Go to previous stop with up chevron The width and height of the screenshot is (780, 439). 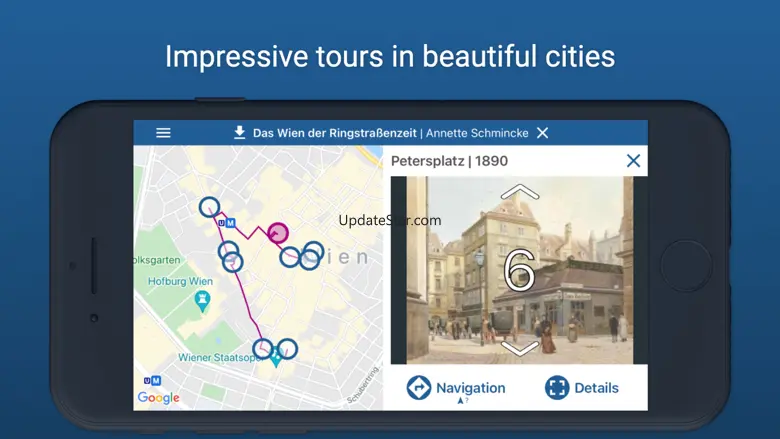[x=519, y=192]
